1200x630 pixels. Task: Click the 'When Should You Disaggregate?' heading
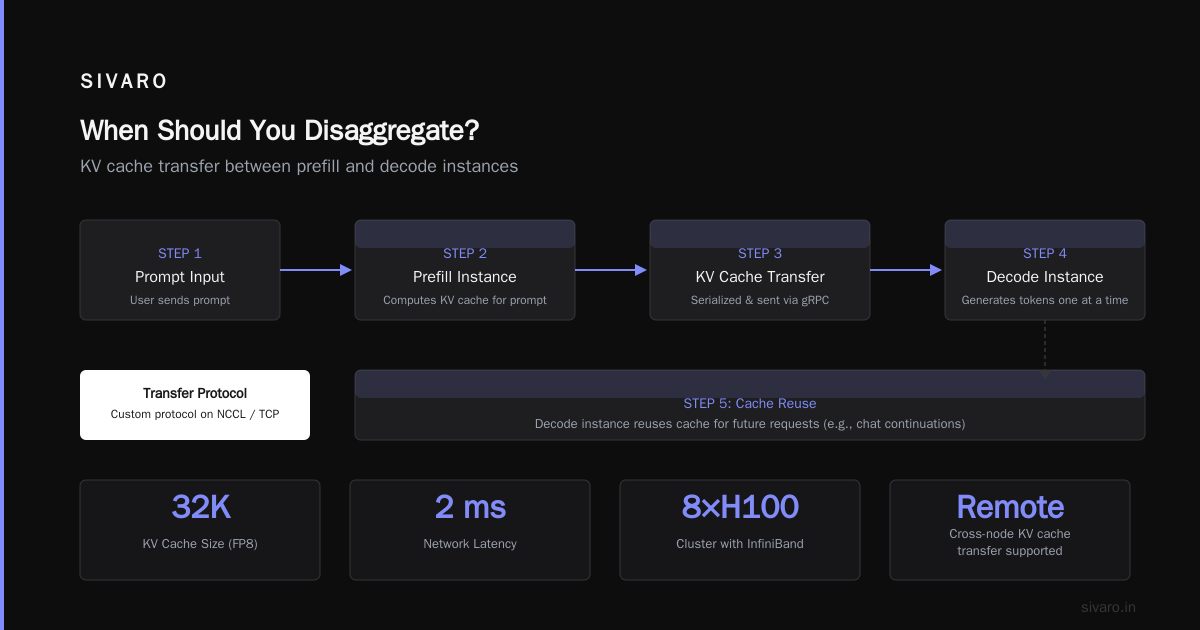(x=280, y=131)
